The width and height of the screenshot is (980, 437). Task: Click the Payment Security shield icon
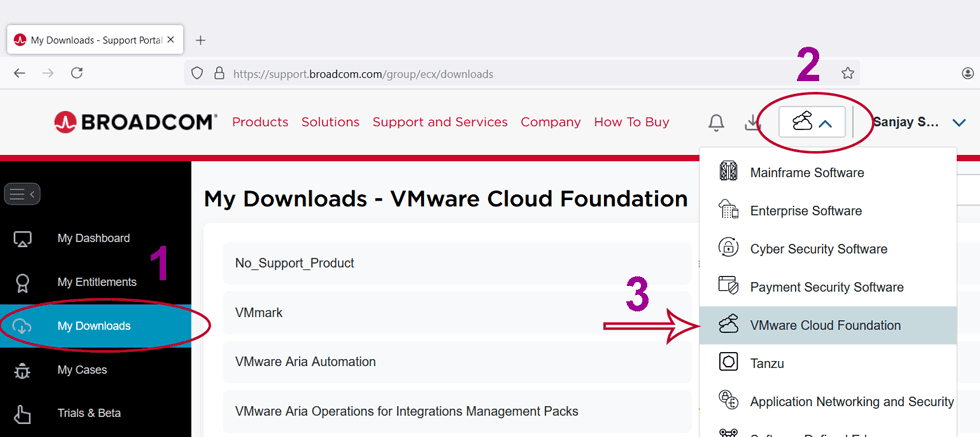(x=729, y=286)
